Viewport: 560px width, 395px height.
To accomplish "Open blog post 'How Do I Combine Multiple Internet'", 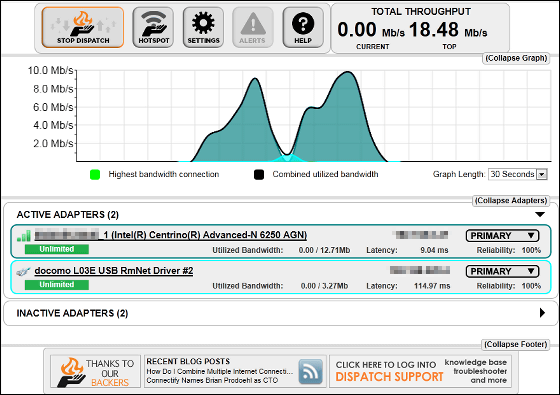I will 220,372.
